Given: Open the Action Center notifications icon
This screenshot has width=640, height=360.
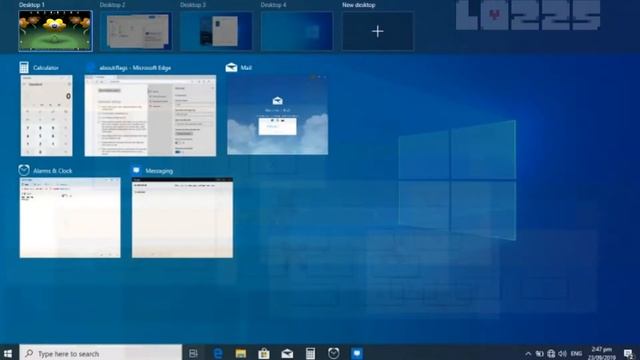Looking at the screenshot, I should 629,353.
